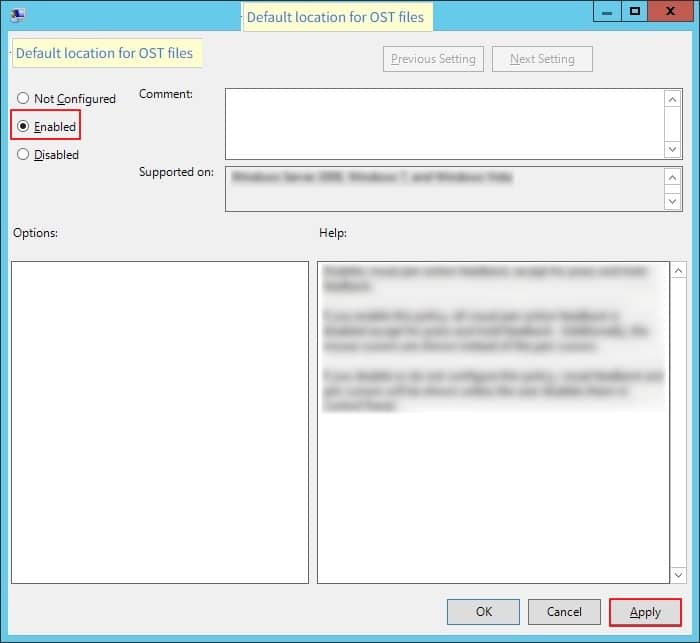This screenshot has height=643, width=700.
Task: Click the Options: label
Action: click(x=35, y=233)
